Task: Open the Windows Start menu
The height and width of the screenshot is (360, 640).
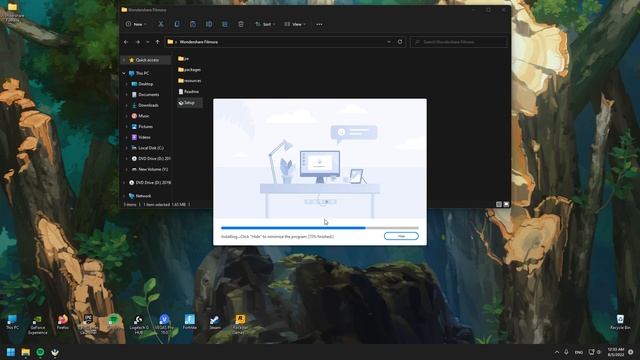Action: (x=11, y=352)
